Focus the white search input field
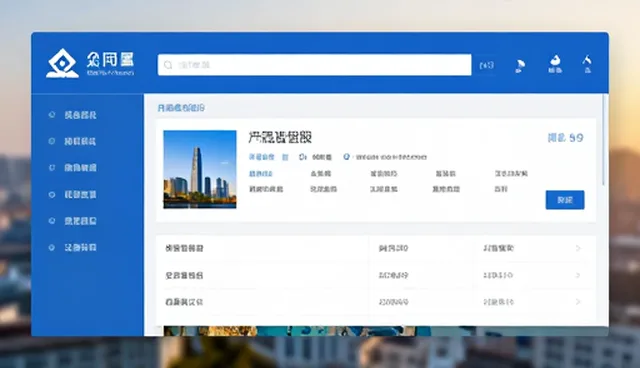Screen dimensions: 640x368 click(x=314, y=65)
